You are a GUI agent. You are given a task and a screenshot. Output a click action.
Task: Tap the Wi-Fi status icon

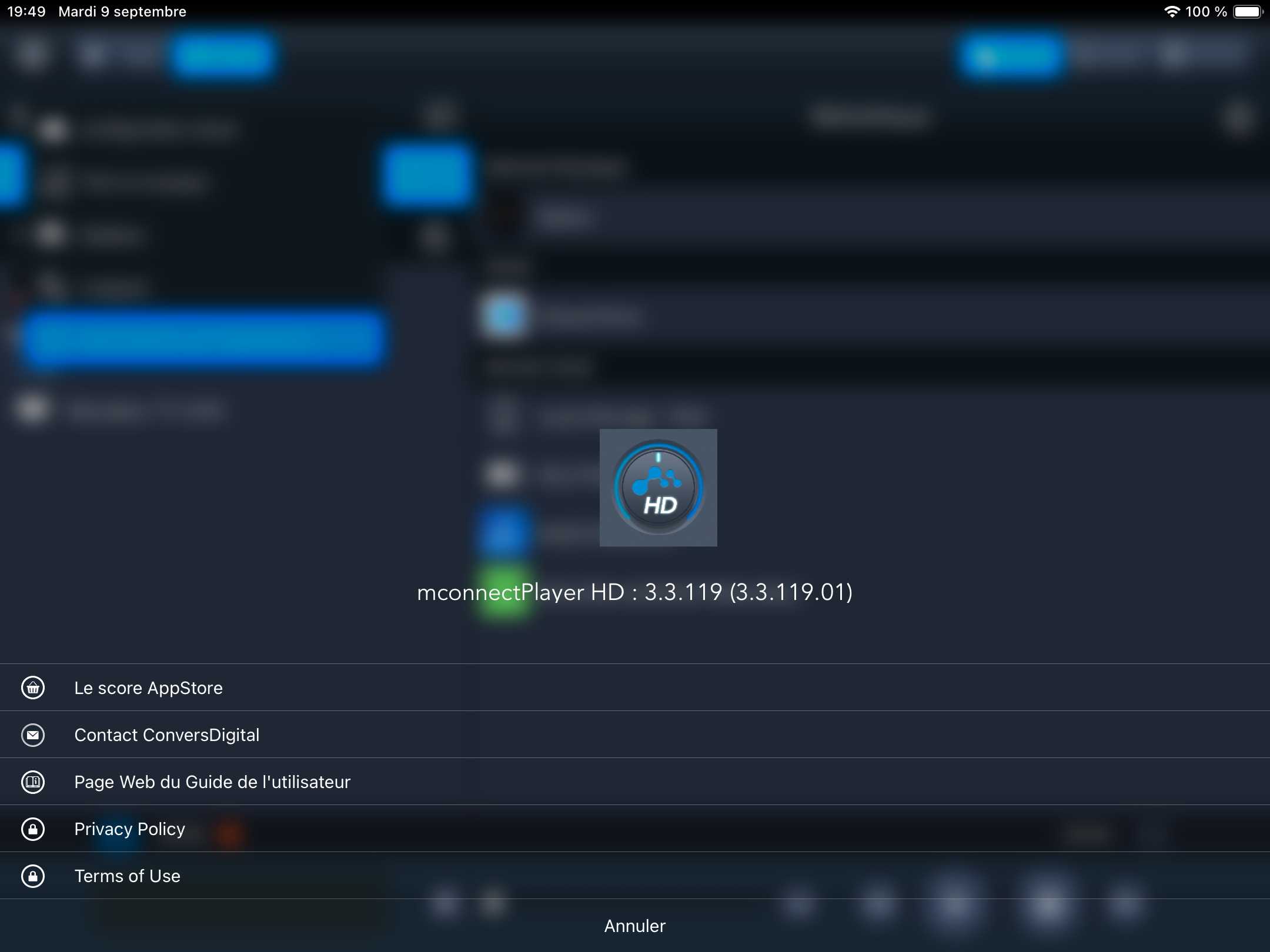tap(1172, 12)
